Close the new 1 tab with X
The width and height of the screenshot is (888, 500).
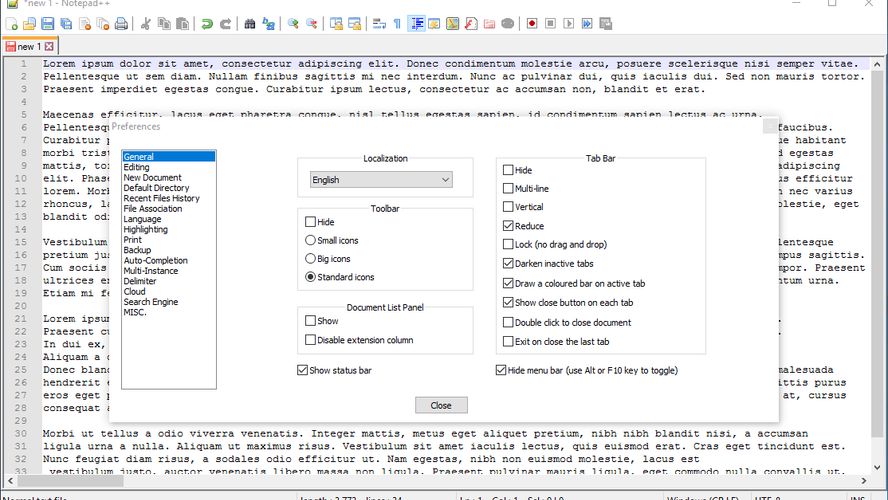tap(49, 46)
